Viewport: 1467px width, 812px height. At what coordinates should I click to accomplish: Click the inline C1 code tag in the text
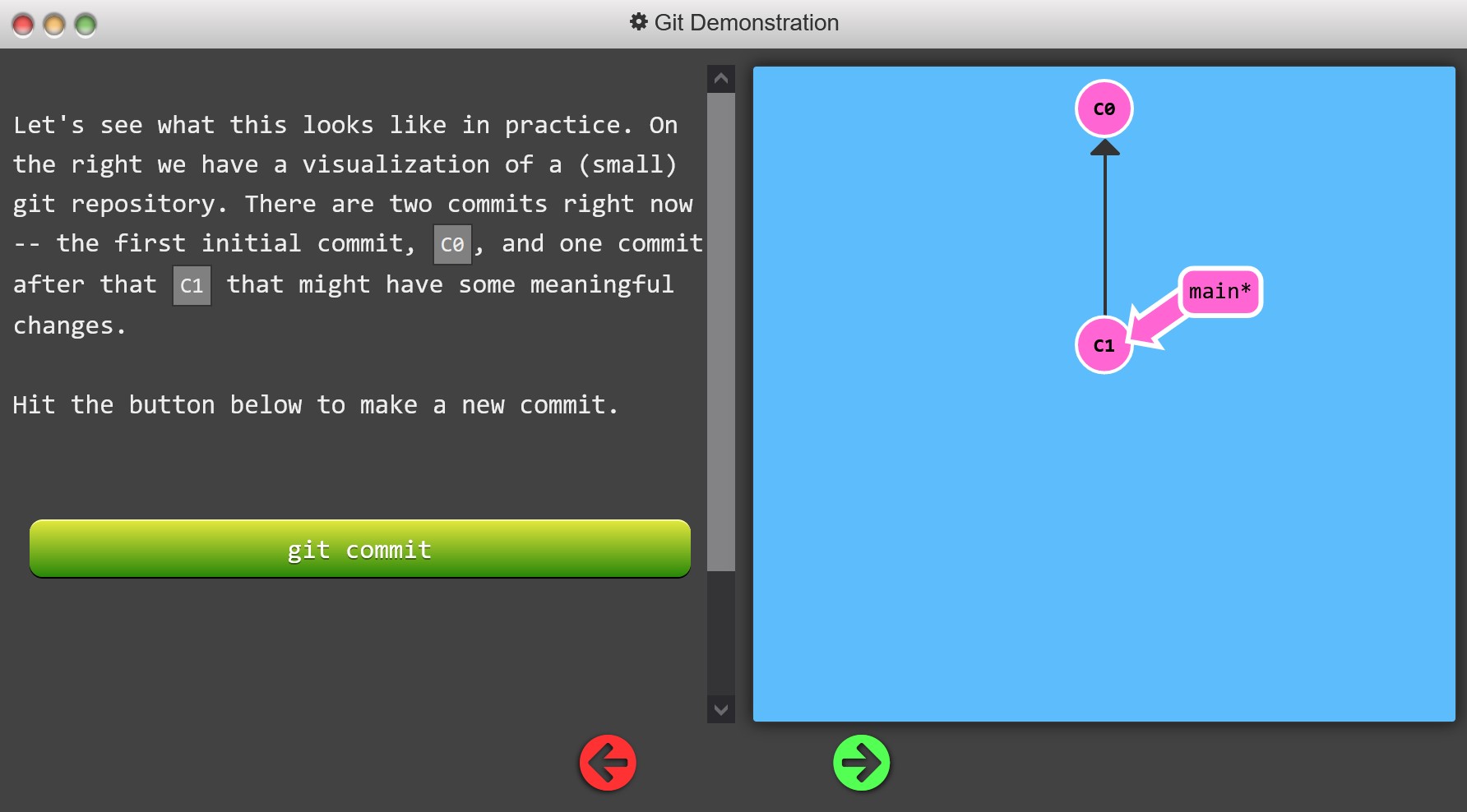coord(192,286)
